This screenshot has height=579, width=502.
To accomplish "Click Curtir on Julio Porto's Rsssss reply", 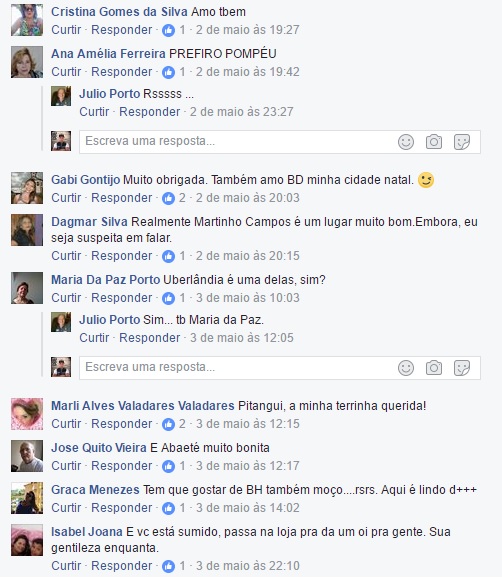I will (x=94, y=112).
